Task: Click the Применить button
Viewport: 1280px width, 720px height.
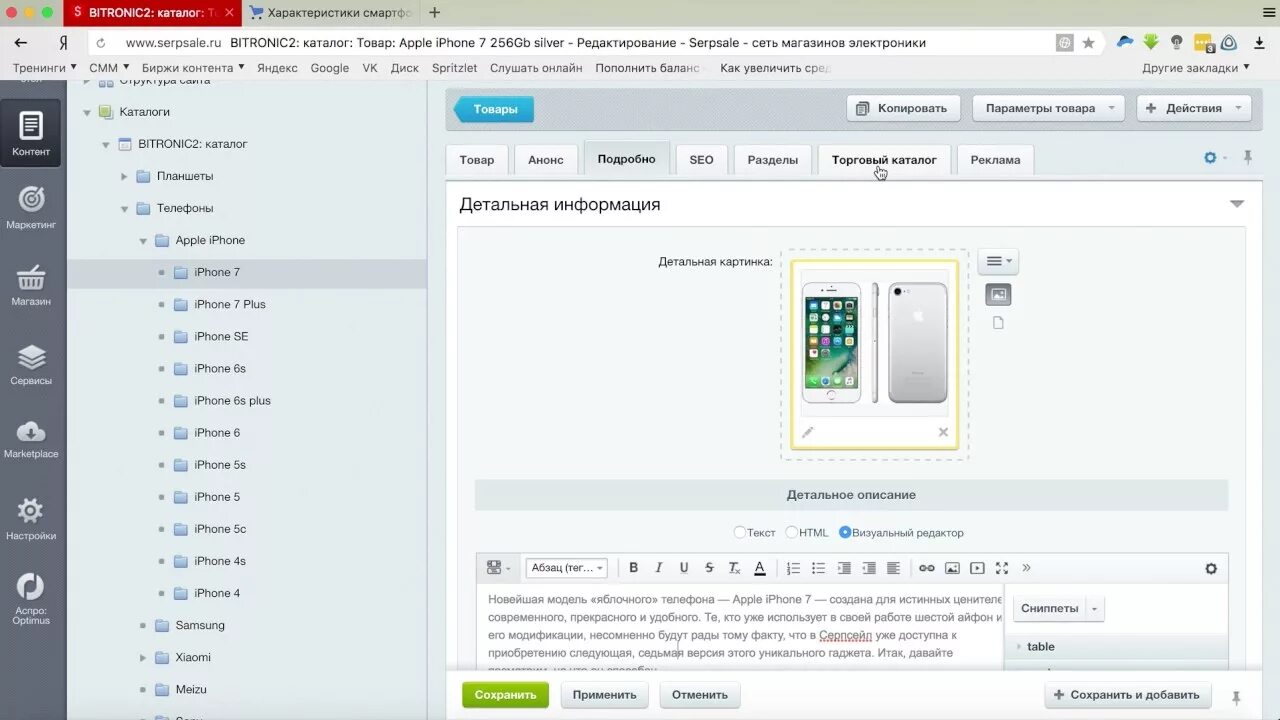Action: [605, 695]
